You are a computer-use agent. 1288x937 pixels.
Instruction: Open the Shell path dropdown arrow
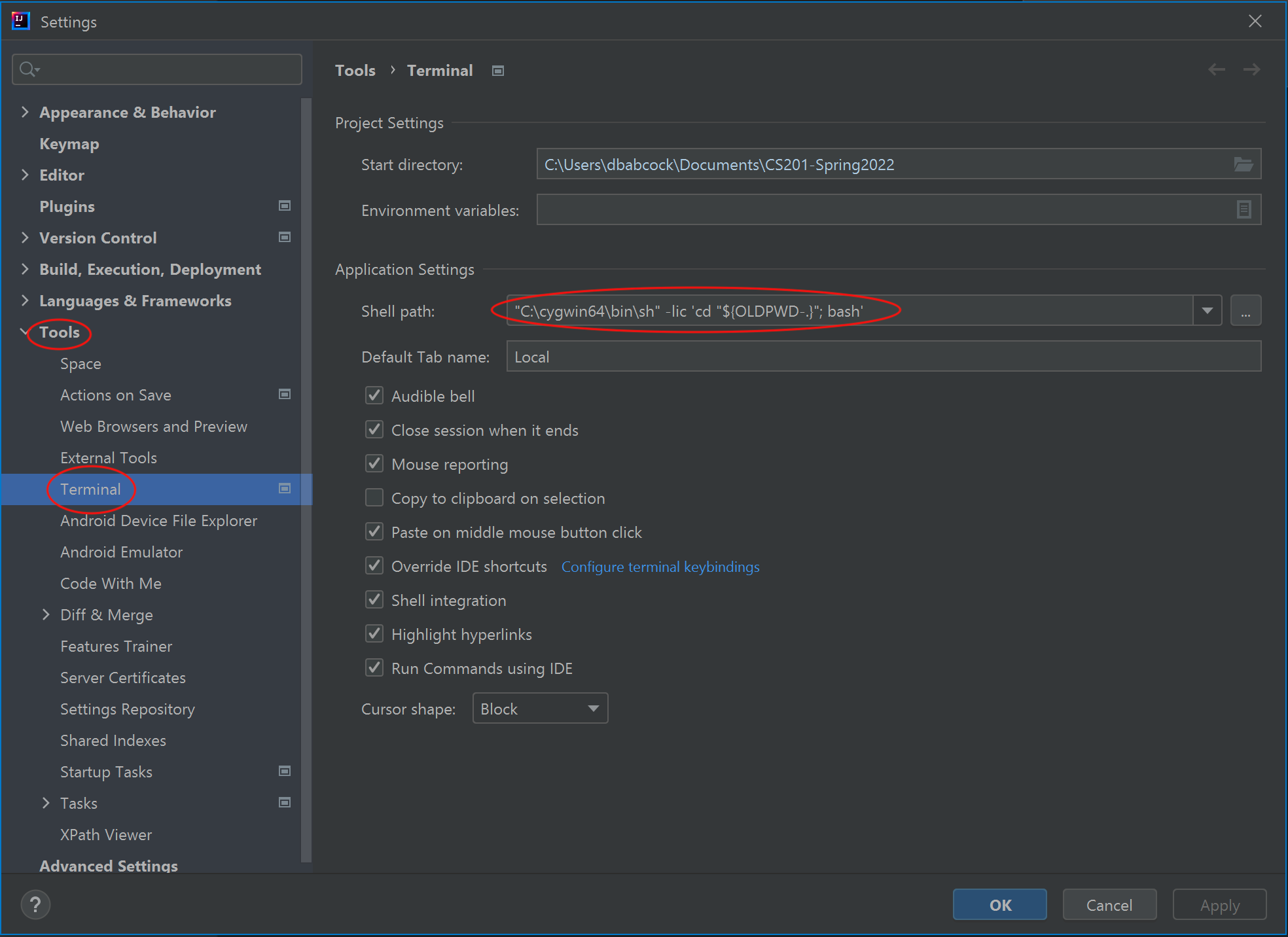click(1207, 310)
